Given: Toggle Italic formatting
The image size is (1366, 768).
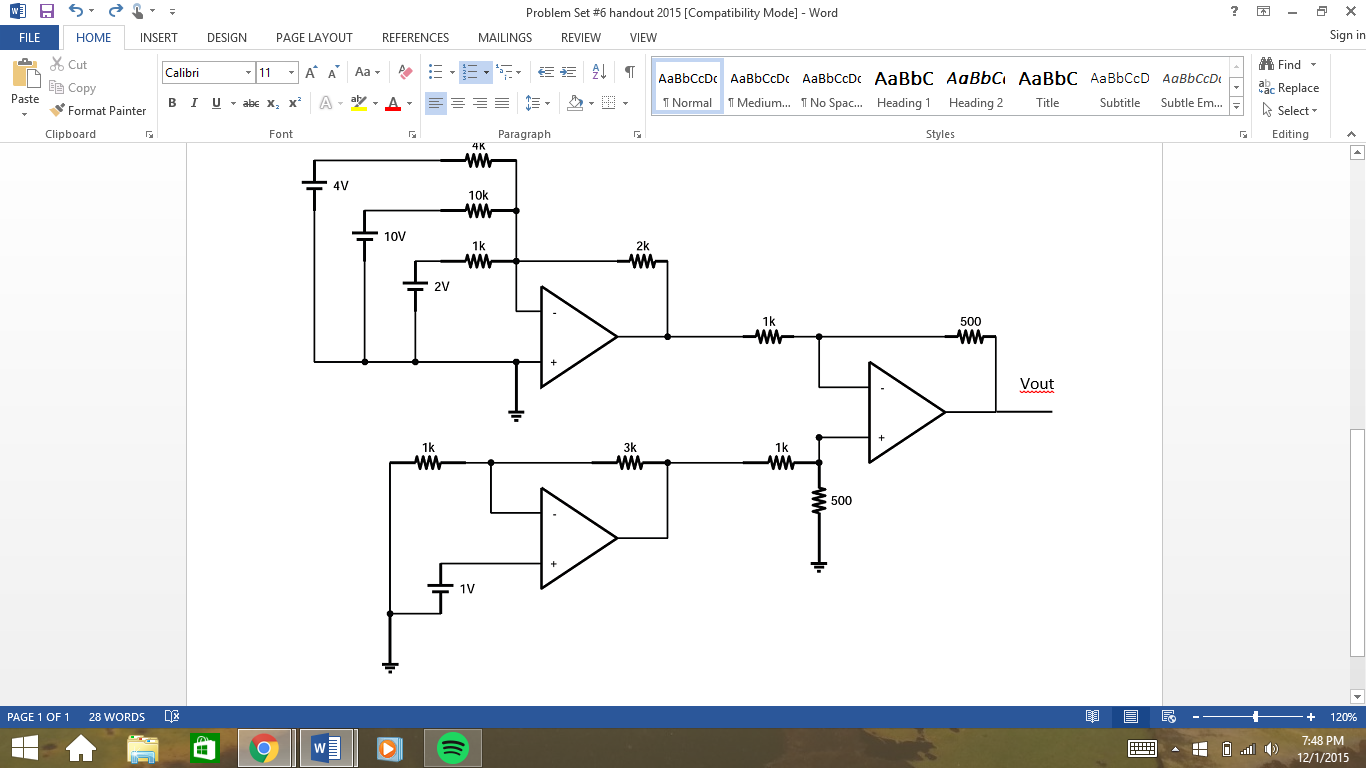Looking at the screenshot, I should click(194, 102).
